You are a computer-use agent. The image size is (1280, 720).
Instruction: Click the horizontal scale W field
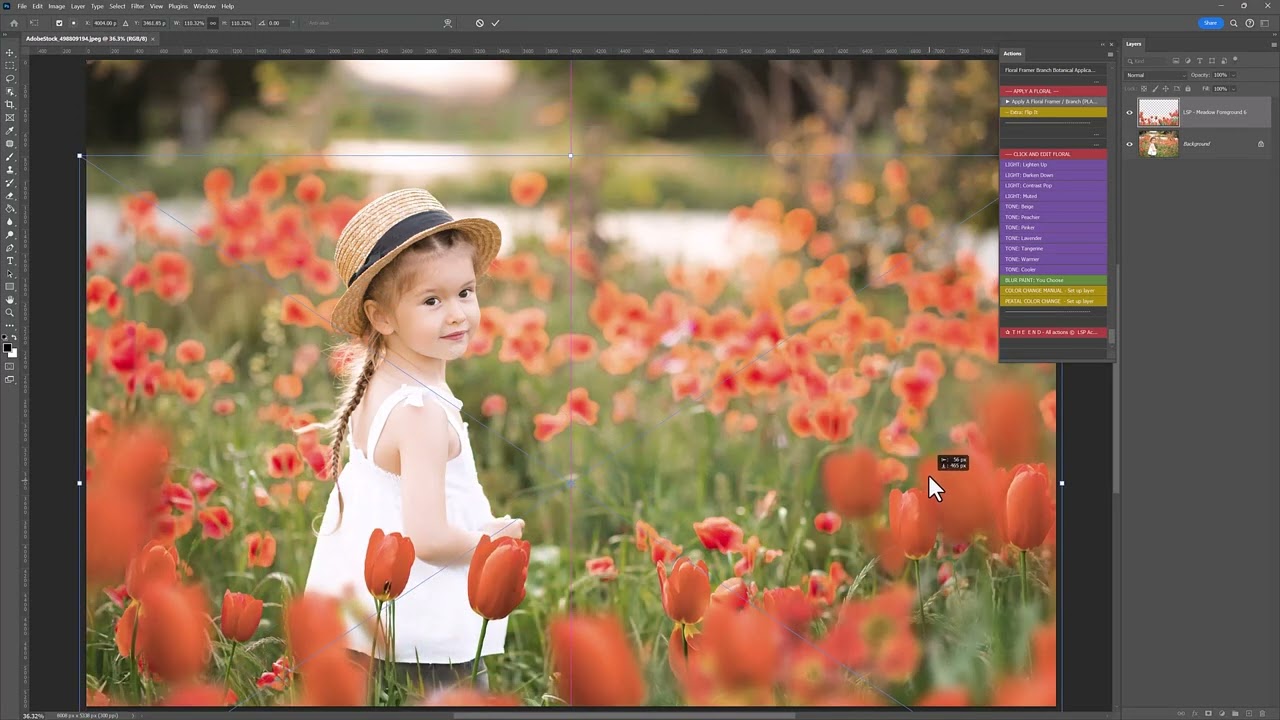tap(193, 23)
